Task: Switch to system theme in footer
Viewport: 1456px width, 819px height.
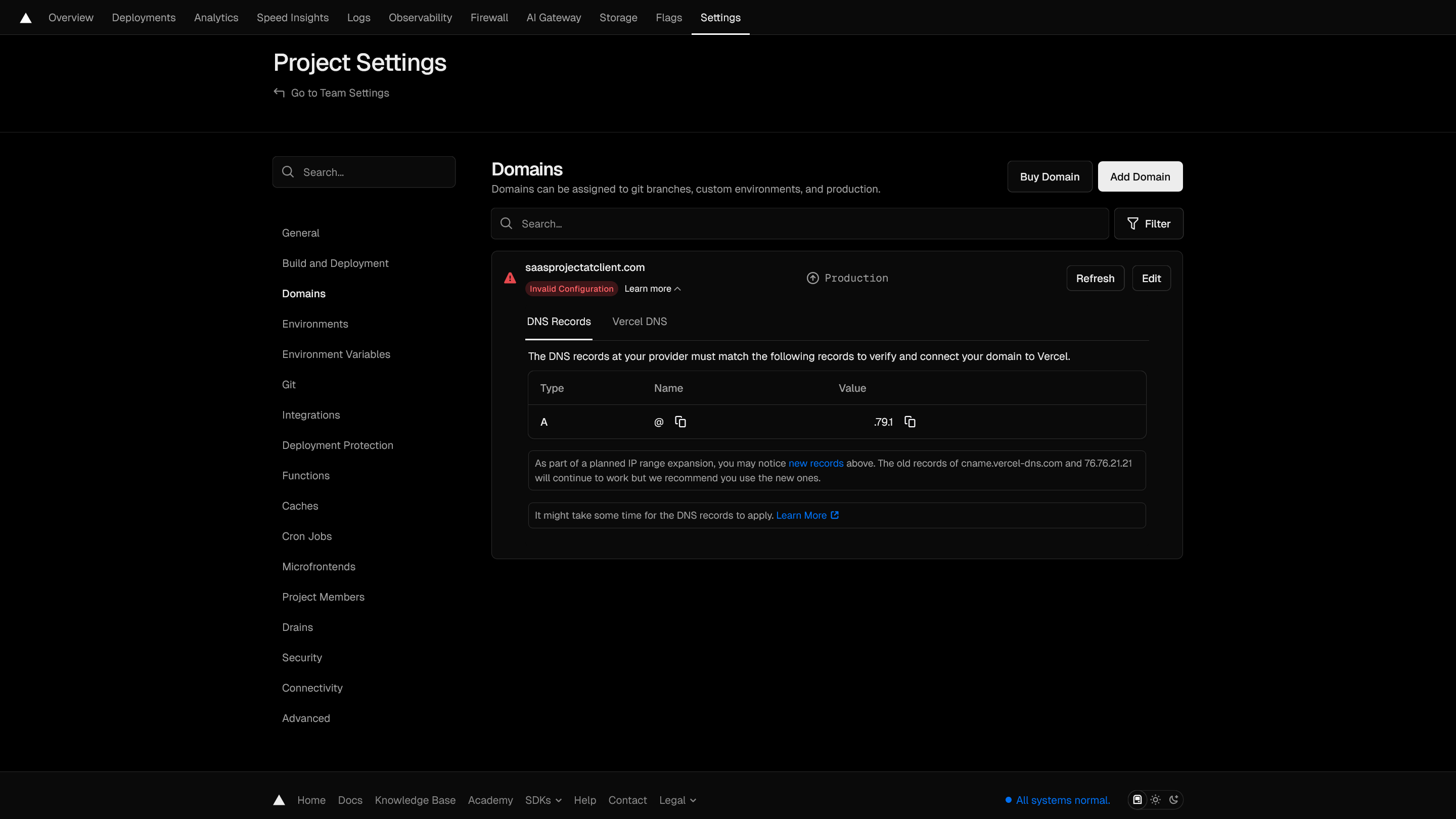Action: point(1137,800)
